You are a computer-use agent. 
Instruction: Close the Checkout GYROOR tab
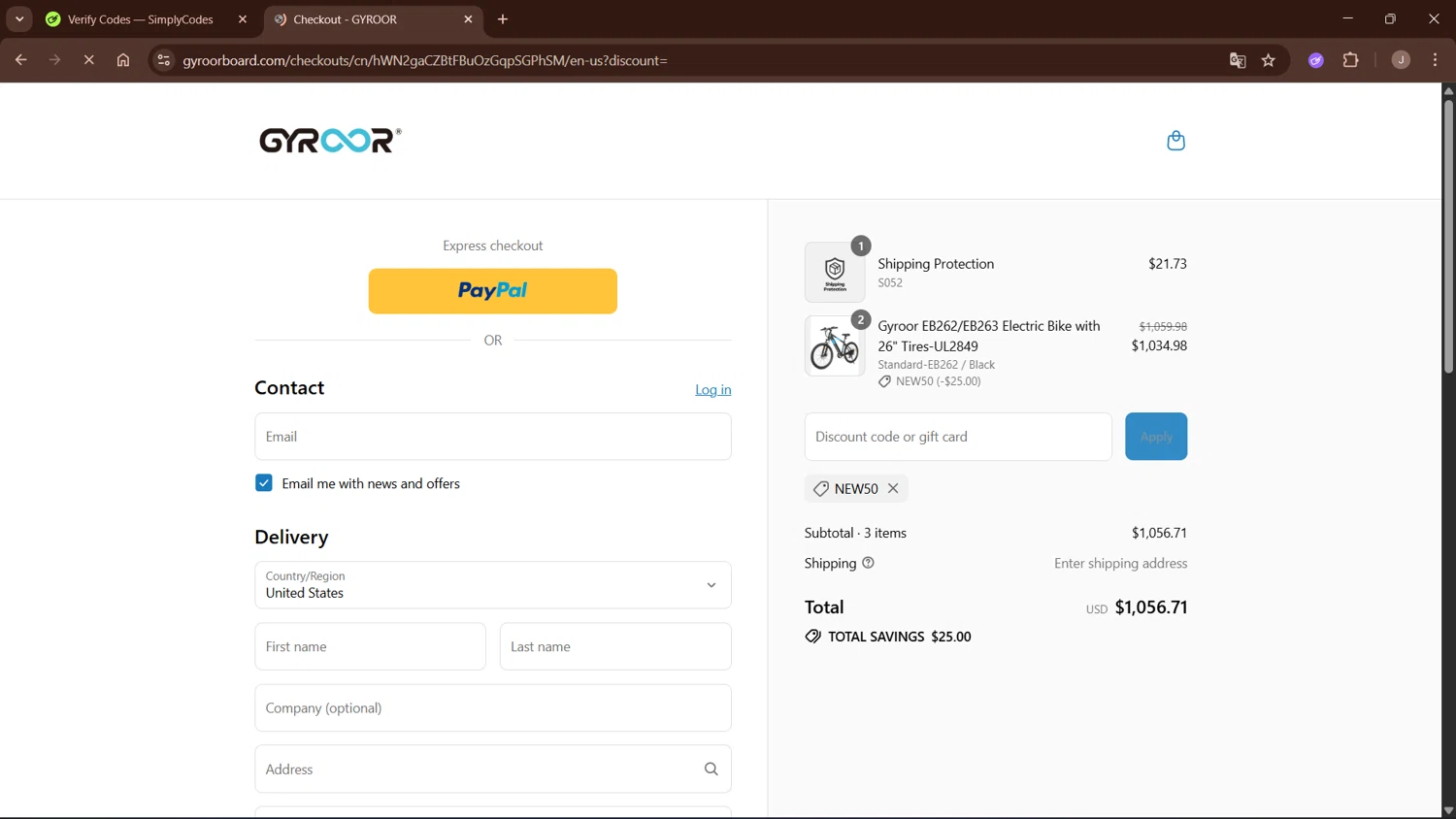click(x=468, y=19)
